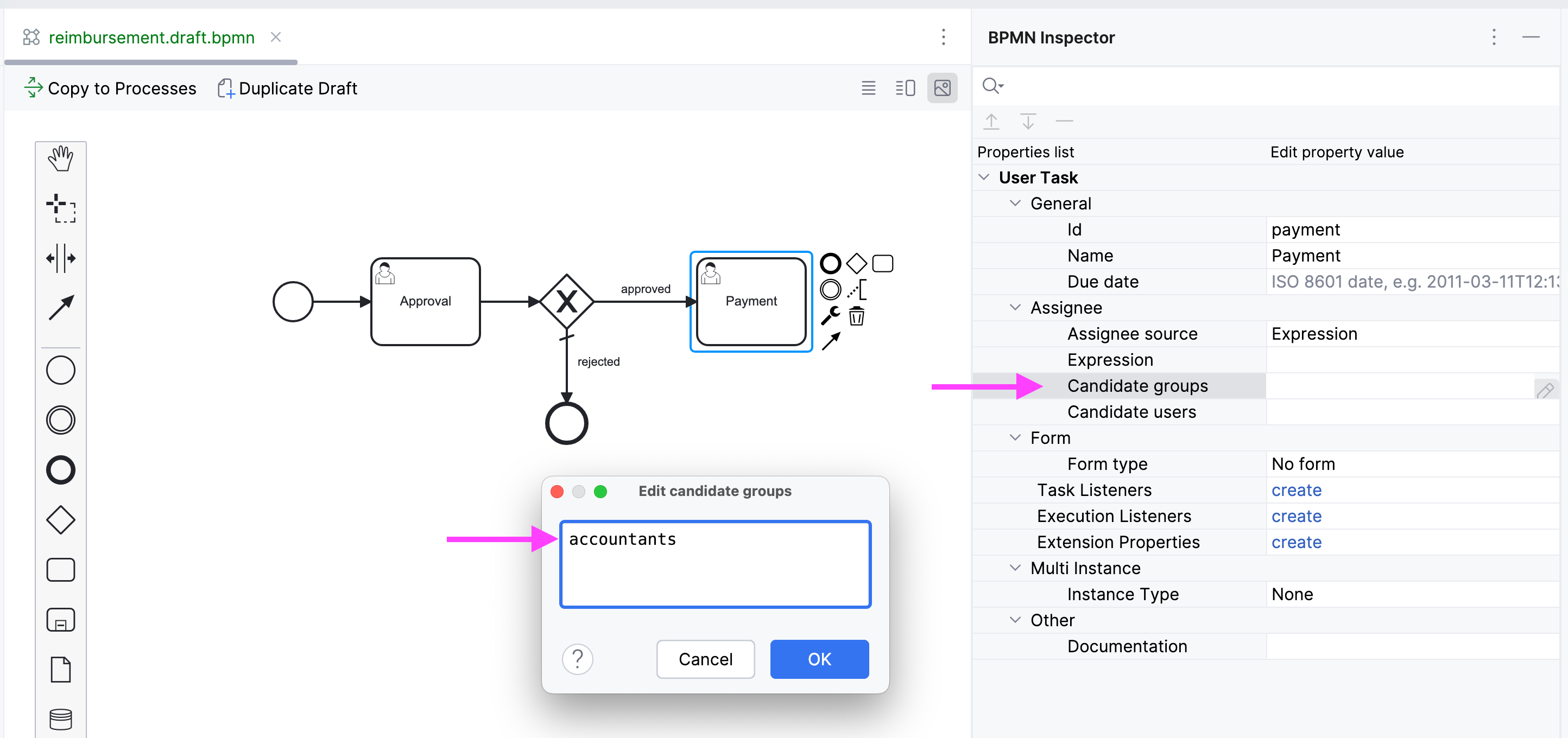Select the lasso selection tool

[x=60, y=209]
